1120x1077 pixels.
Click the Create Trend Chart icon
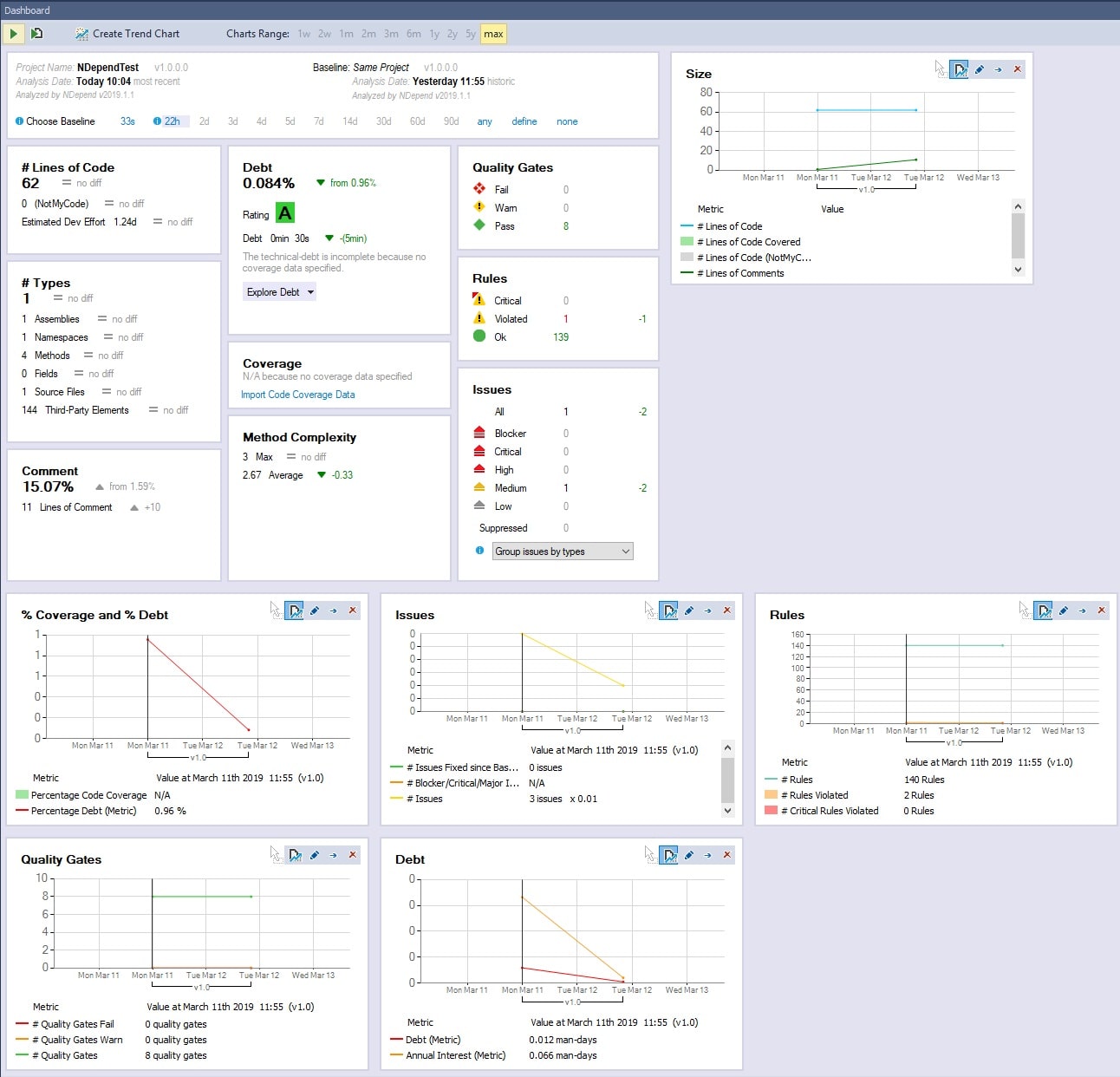(x=81, y=34)
